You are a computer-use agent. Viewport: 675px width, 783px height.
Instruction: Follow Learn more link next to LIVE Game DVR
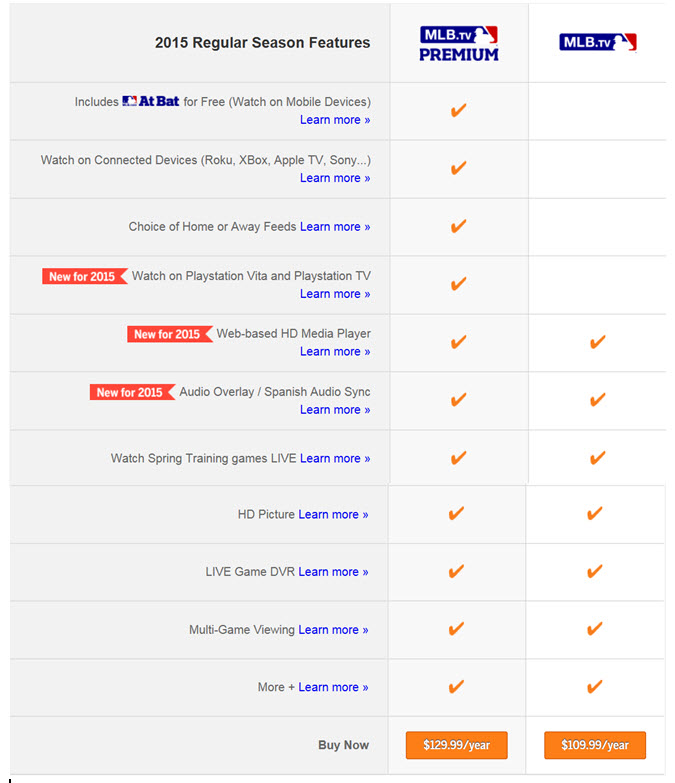(333, 572)
